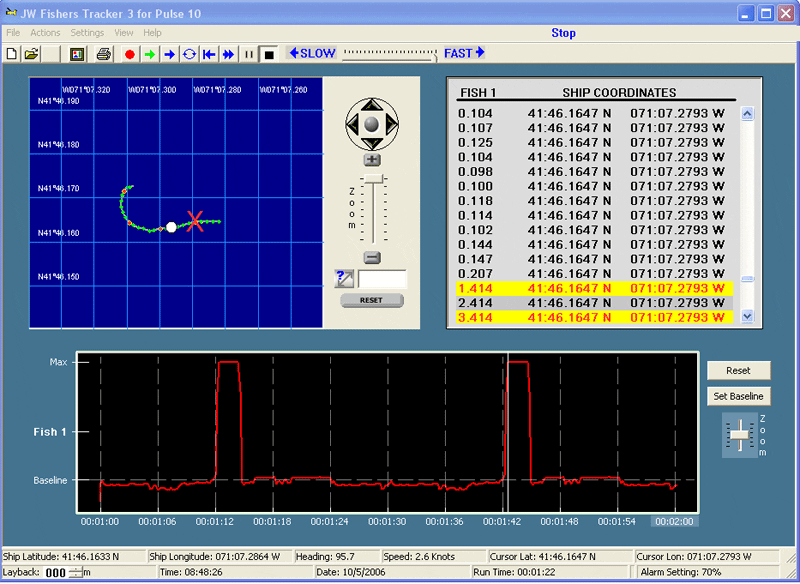Open the View menu
This screenshot has width=800, height=584.
[123, 33]
